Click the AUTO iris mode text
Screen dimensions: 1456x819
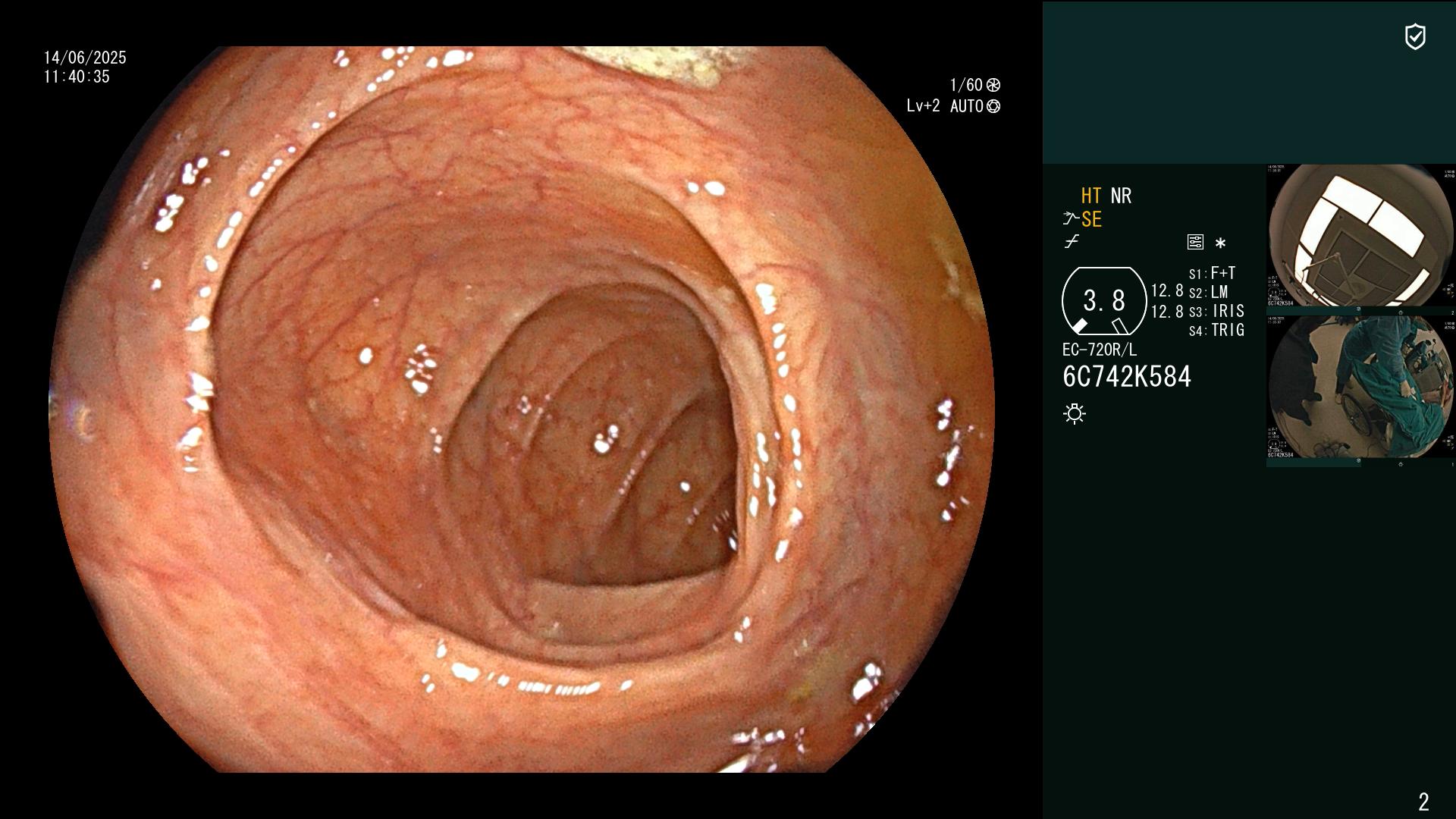(967, 106)
